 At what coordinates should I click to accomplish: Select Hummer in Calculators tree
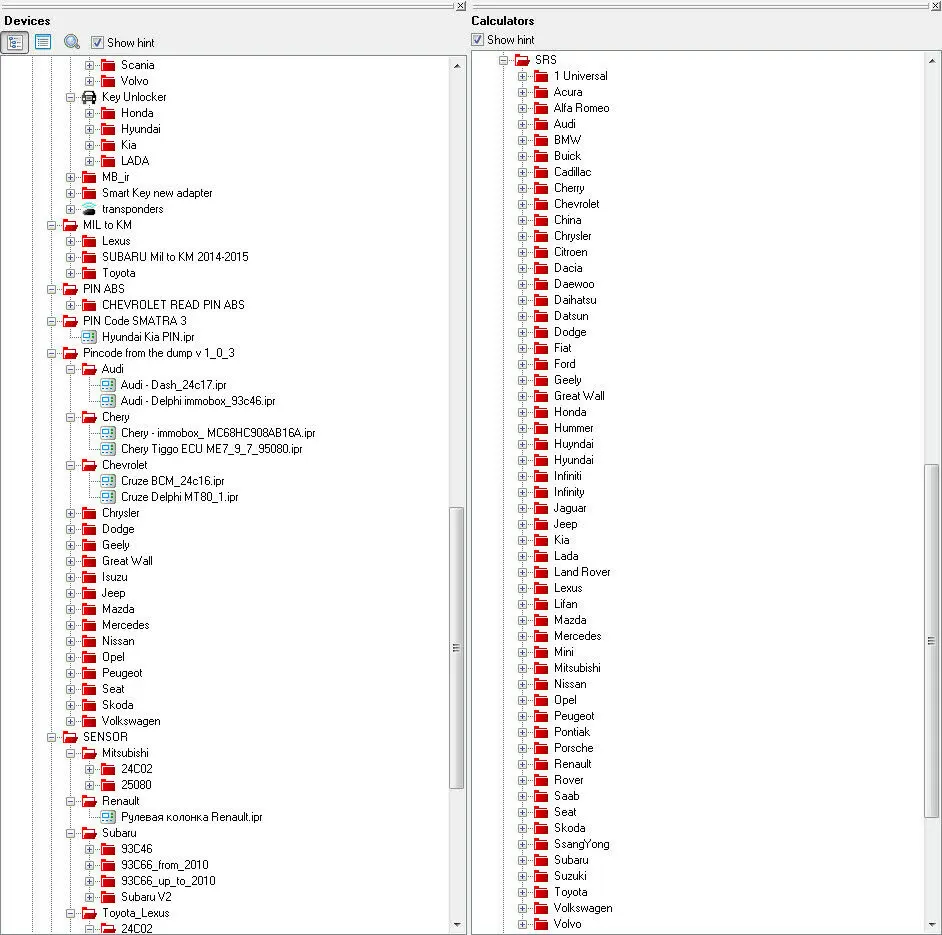pyautogui.click(x=573, y=428)
